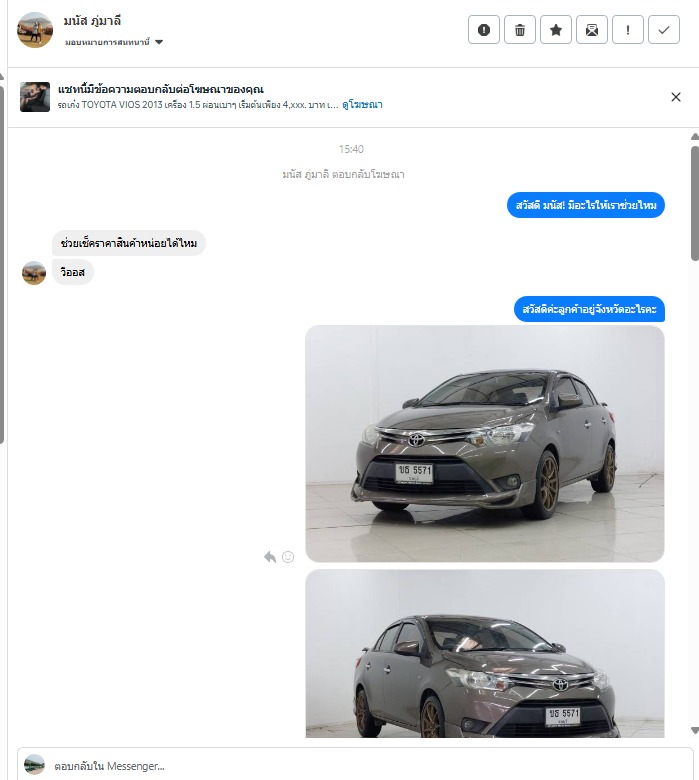
Task: Click the customer avatar beside วิออส message
Action: click(x=34, y=273)
